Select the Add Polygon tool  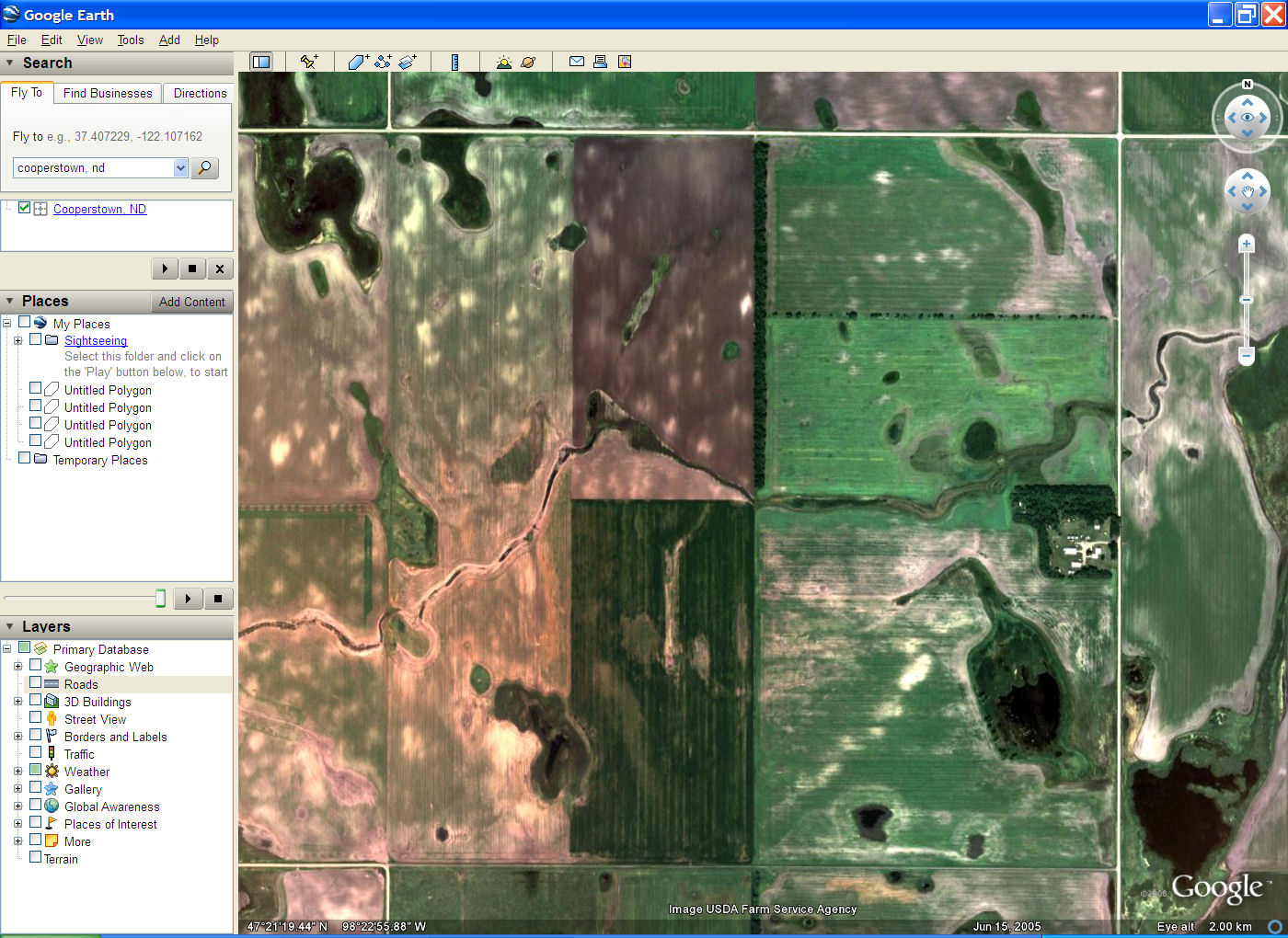[x=358, y=62]
